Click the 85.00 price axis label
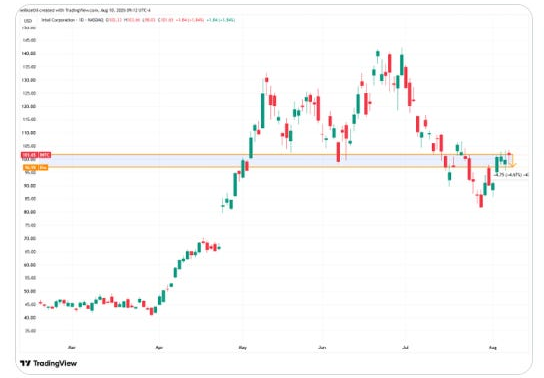544x378 pixels. pos(30,199)
